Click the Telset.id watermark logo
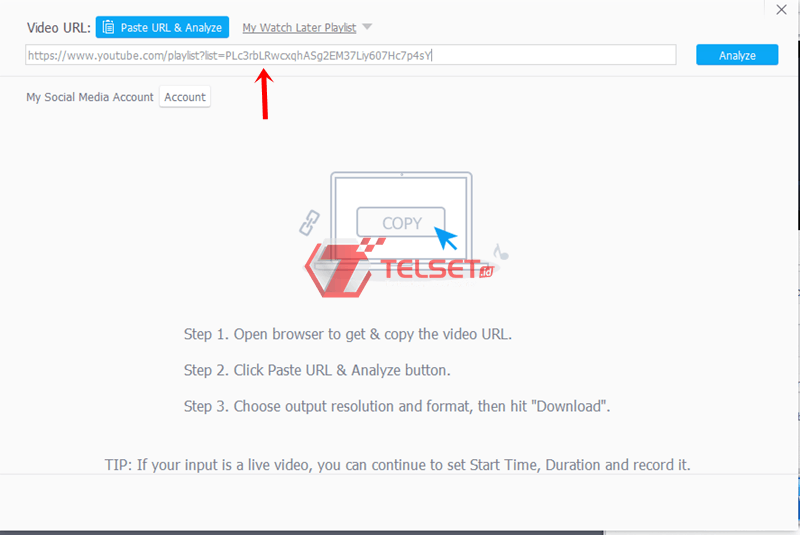Viewport: 800px width, 535px height. (399, 268)
